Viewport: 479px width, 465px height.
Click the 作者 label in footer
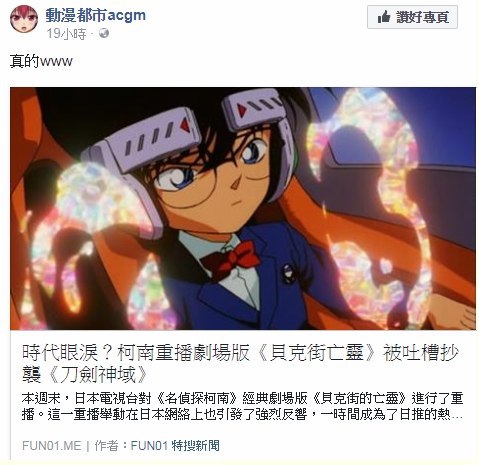coord(106,446)
